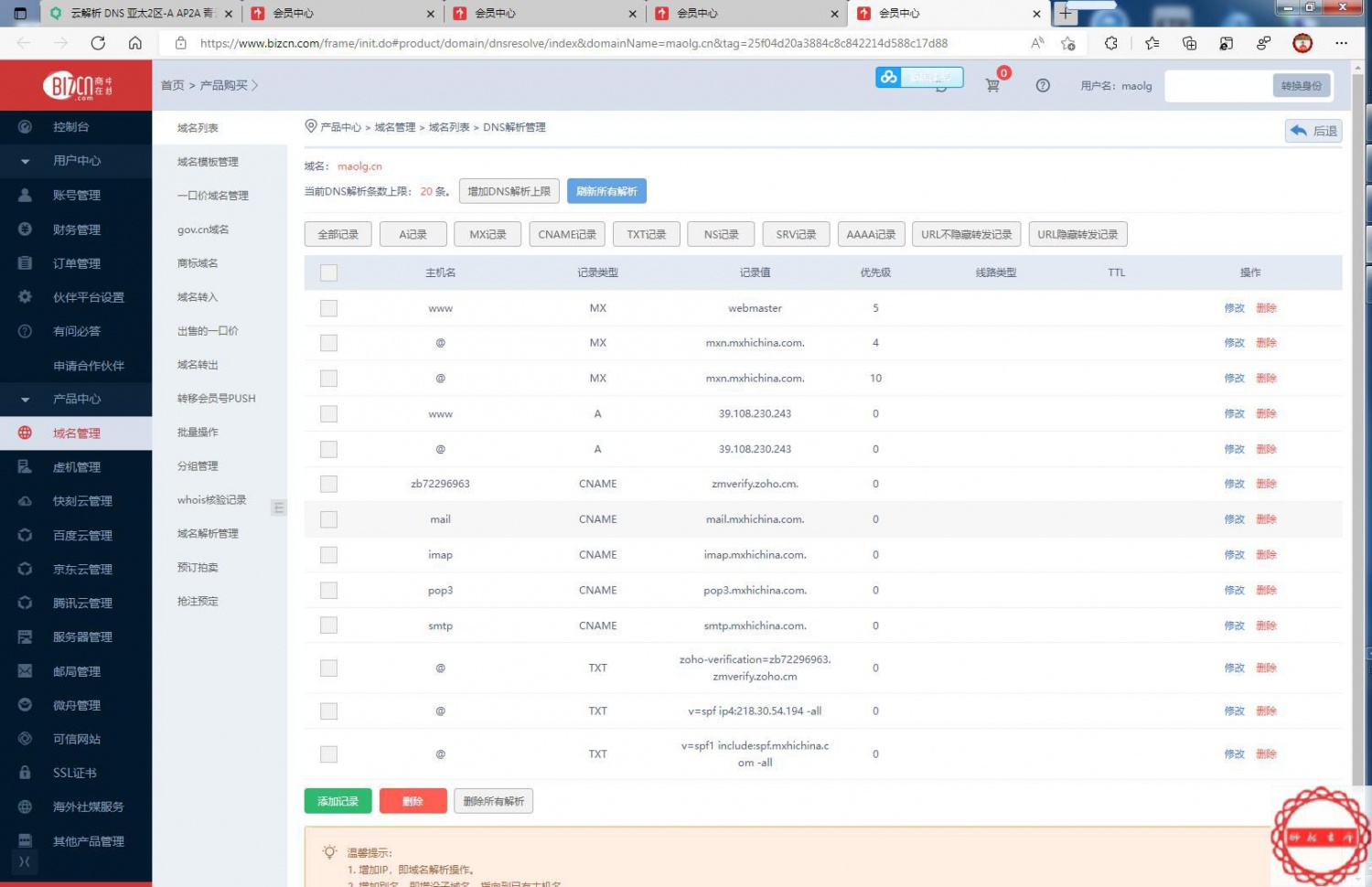Image resolution: width=1372 pixels, height=887 pixels.
Task: Open browser settings ellipsis menu
Action: [x=1341, y=43]
